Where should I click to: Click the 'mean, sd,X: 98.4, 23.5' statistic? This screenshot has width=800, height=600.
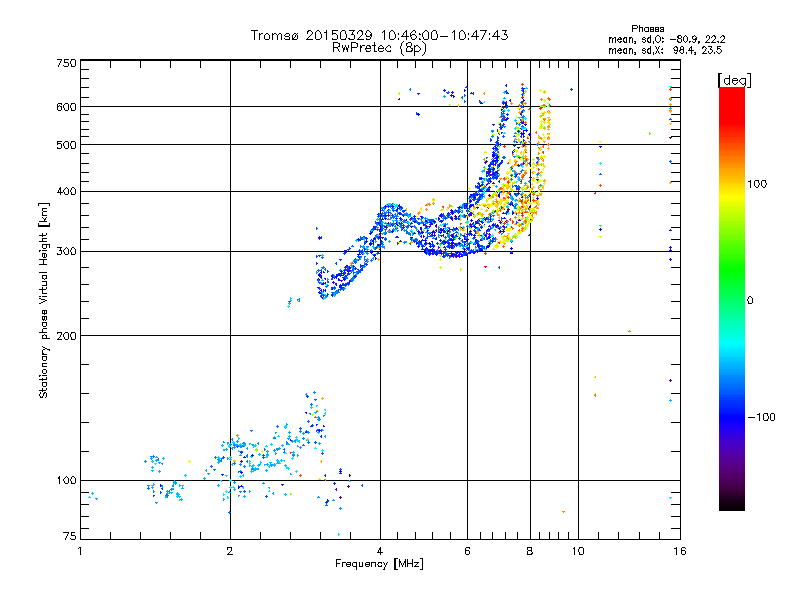(x=665, y=50)
